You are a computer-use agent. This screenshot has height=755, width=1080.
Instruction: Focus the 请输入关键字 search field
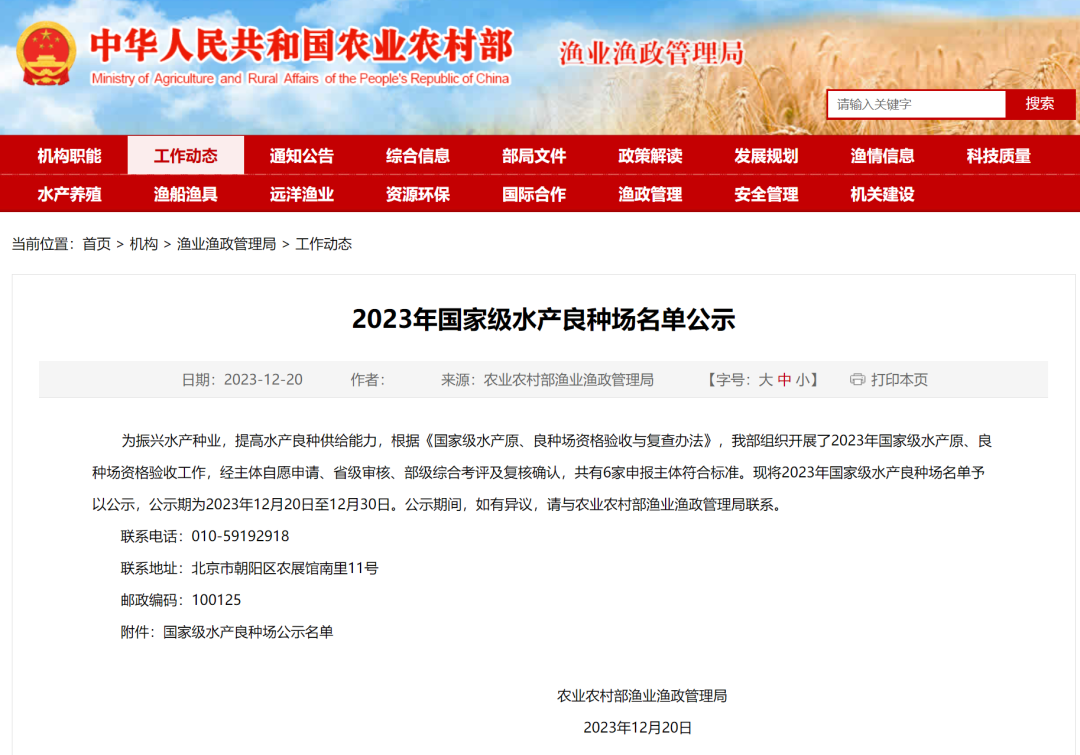[916, 104]
